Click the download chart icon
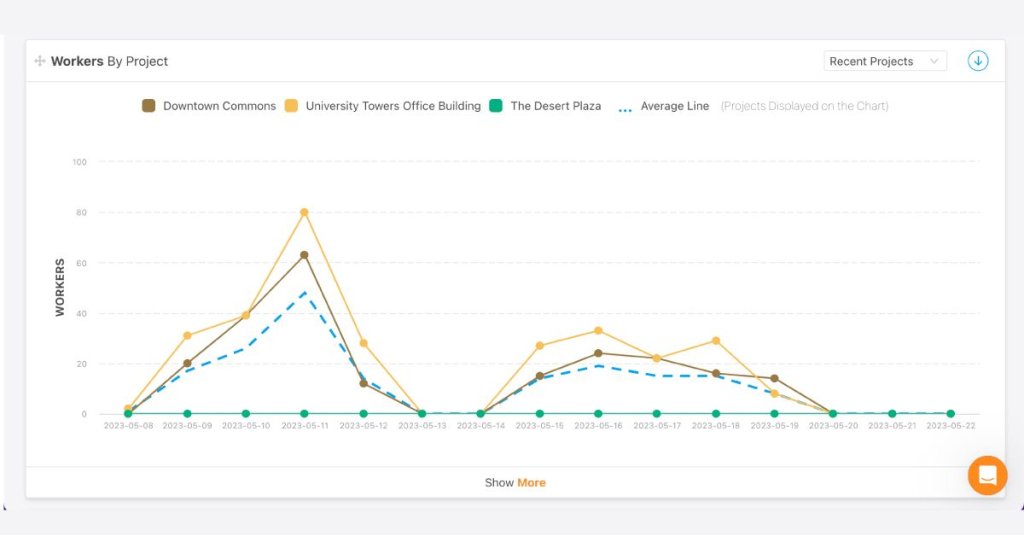The image size is (1024, 535). click(977, 61)
